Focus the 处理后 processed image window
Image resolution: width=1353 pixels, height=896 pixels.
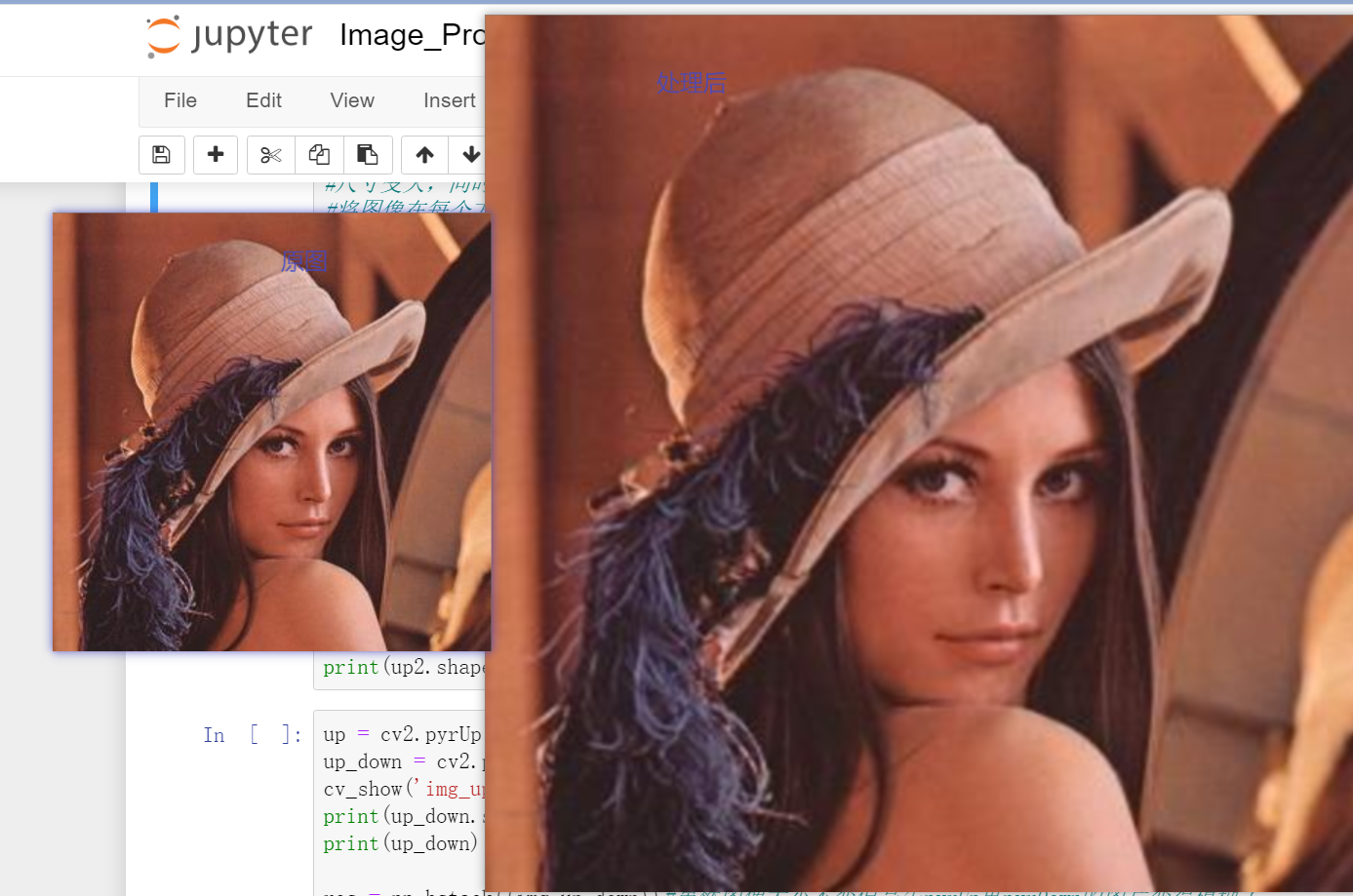click(x=918, y=453)
